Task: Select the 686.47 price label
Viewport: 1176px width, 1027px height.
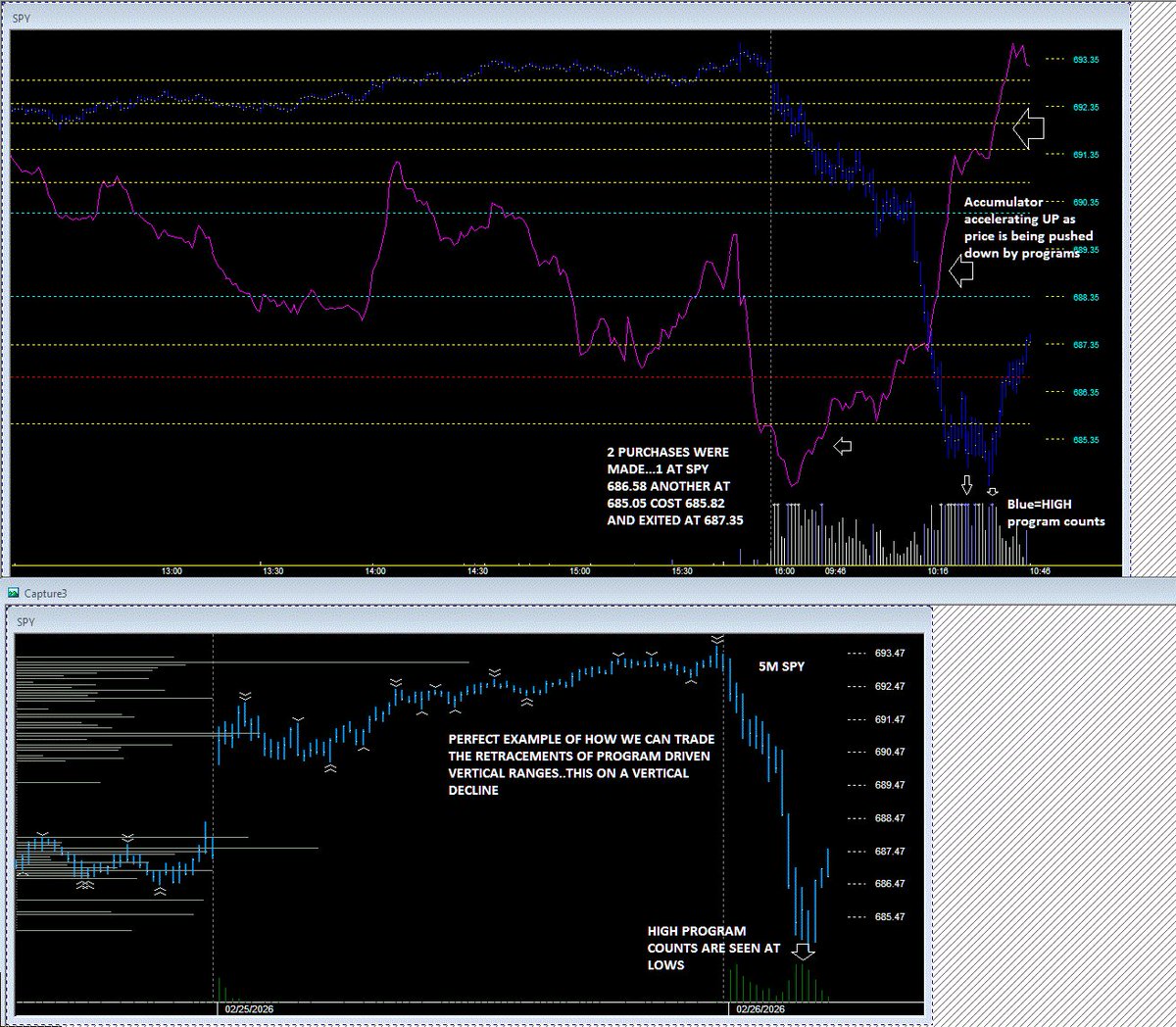Action: click(x=890, y=884)
